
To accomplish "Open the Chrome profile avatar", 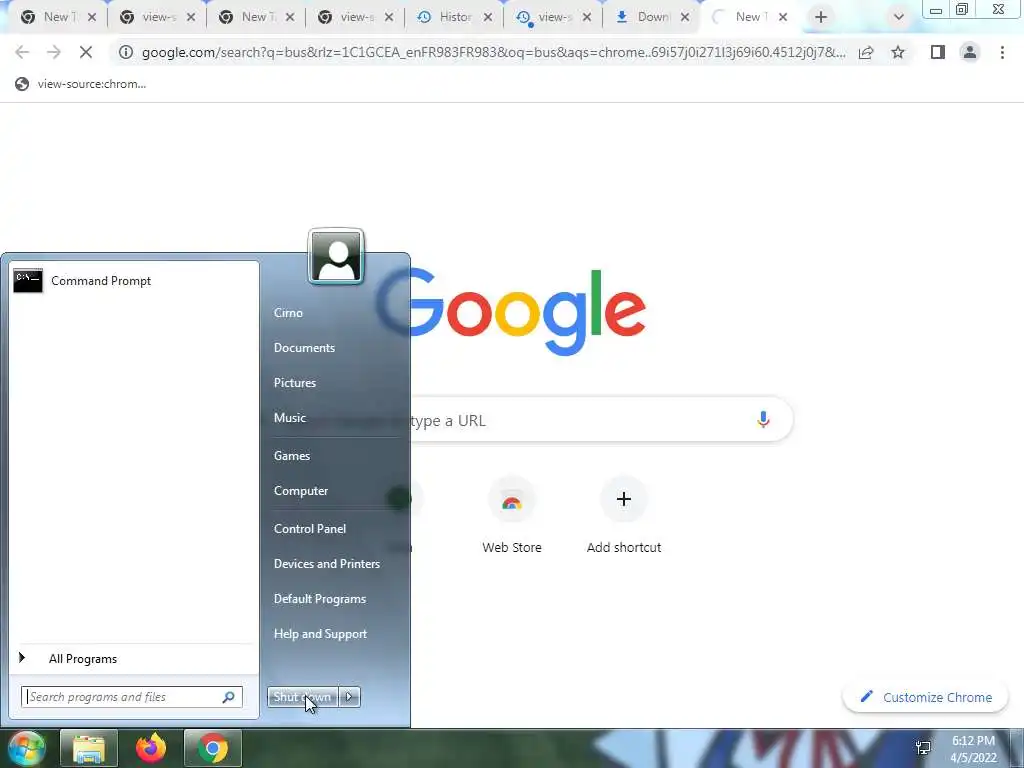I will click(x=970, y=52).
